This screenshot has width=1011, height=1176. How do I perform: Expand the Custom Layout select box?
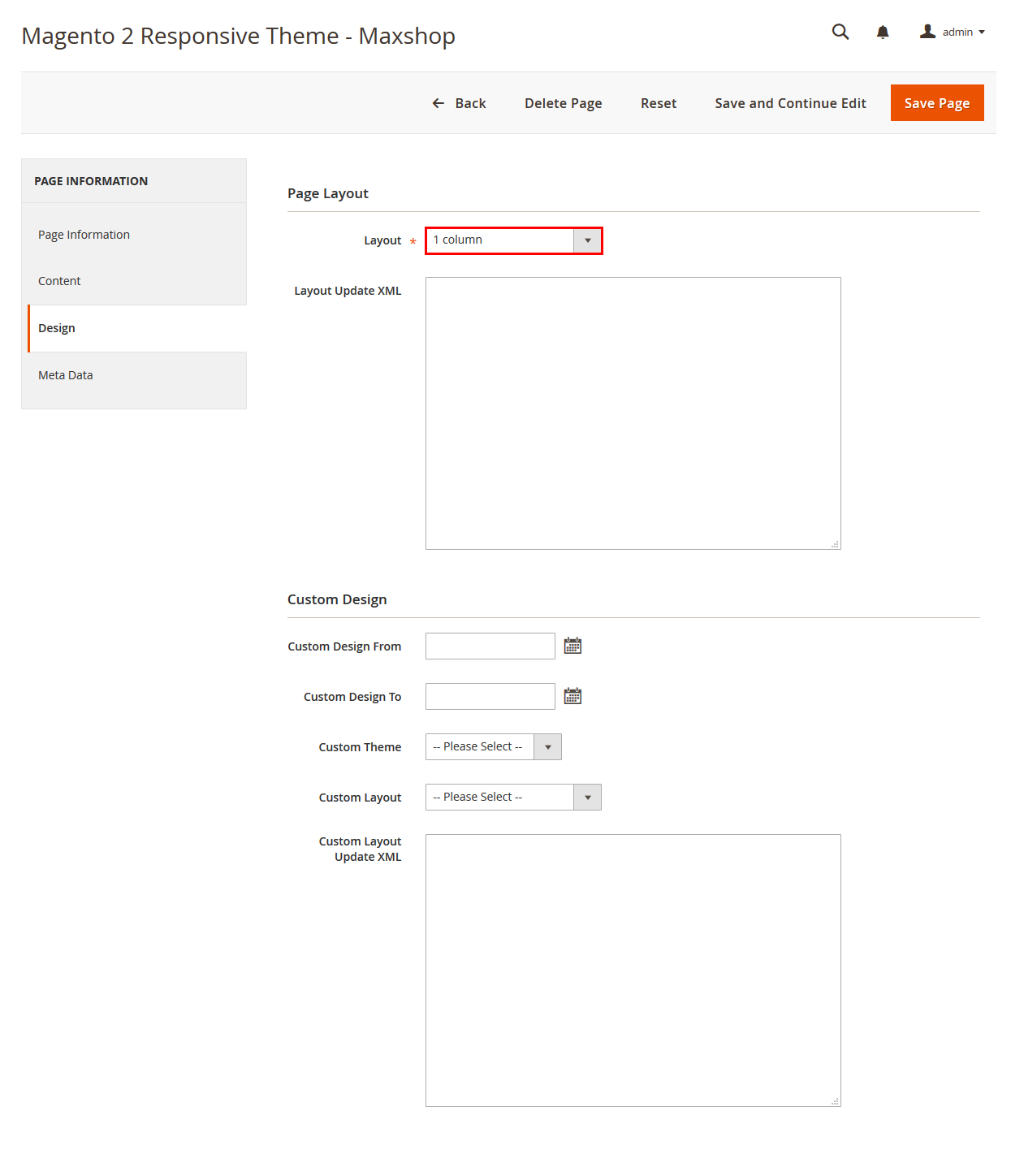point(512,797)
